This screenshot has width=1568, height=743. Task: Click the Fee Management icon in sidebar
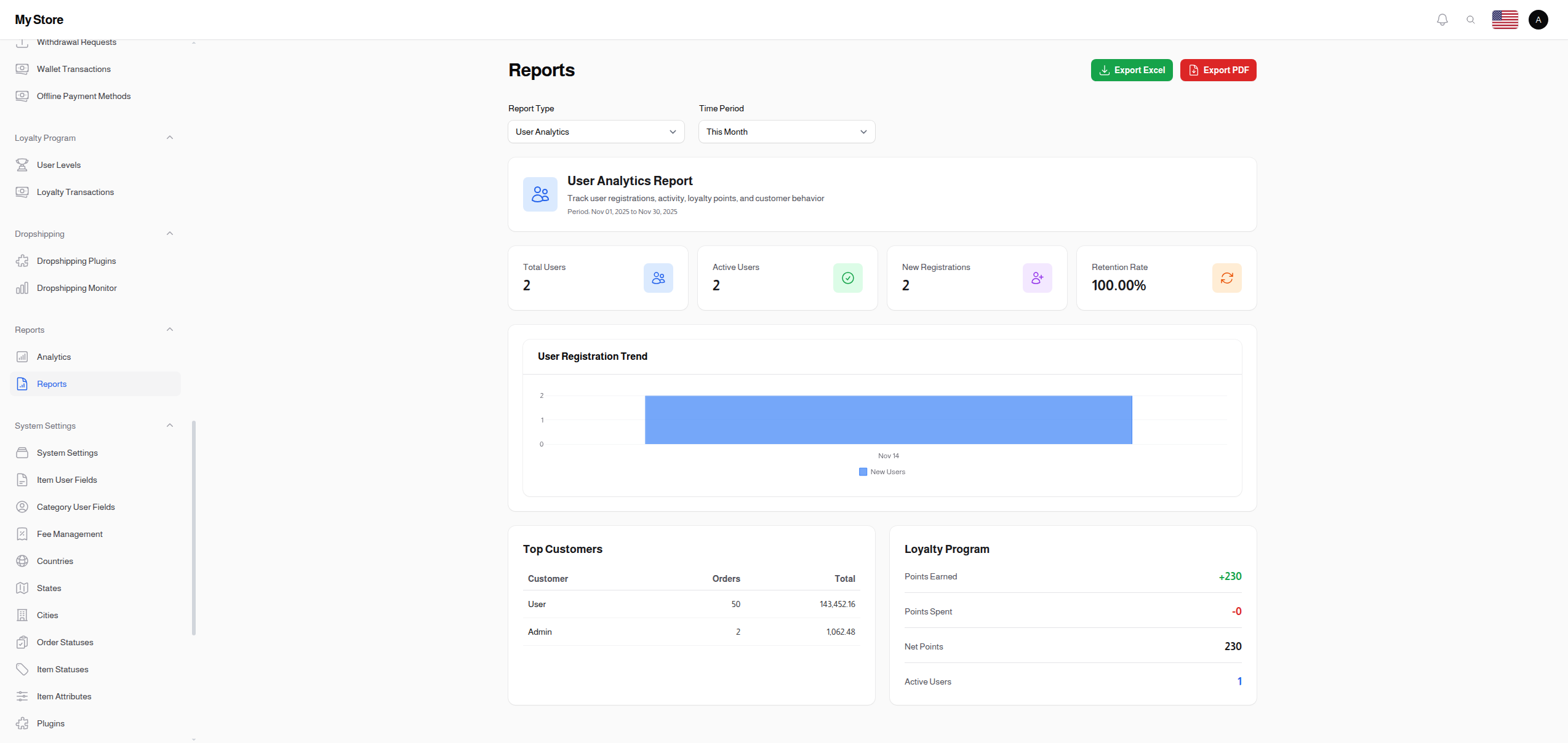click(x=22, y=534)
